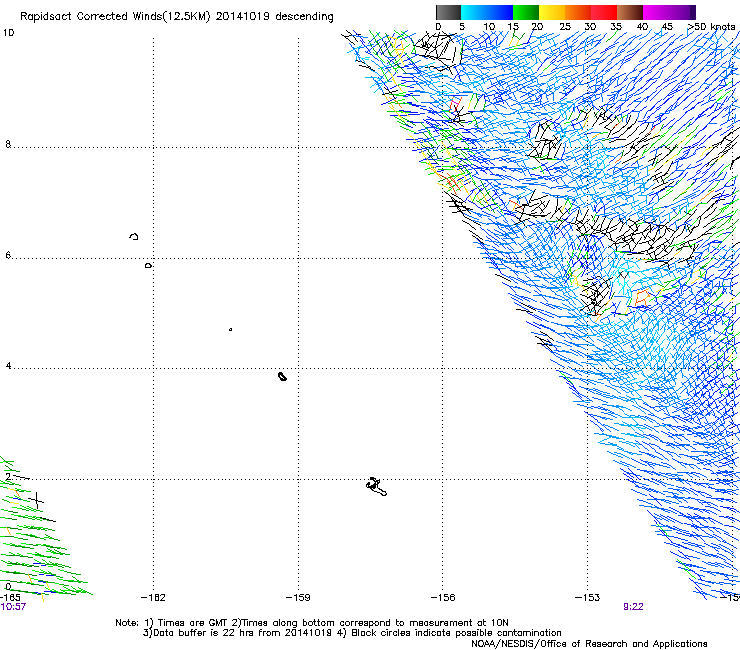Click the yellow 20-25 knots legend swatch
Viewport: 740px width, 650px height.
[552, 12]
